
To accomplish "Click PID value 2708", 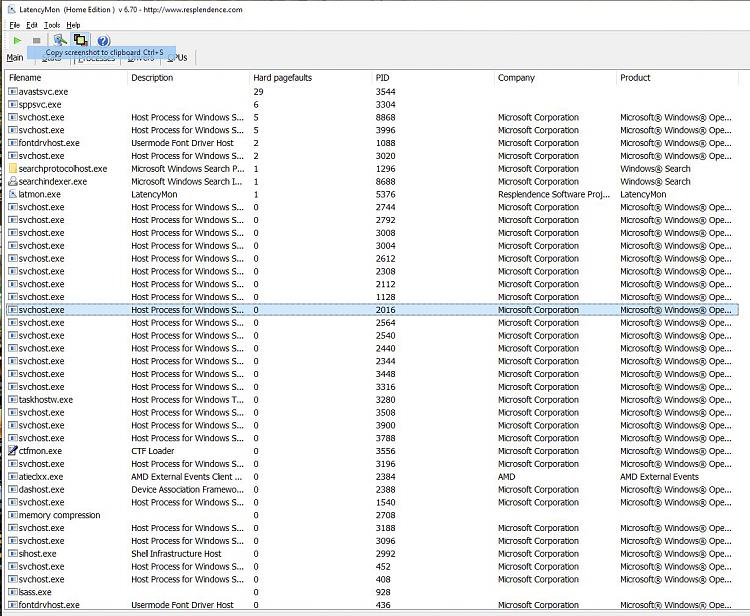I will (386, 515).
